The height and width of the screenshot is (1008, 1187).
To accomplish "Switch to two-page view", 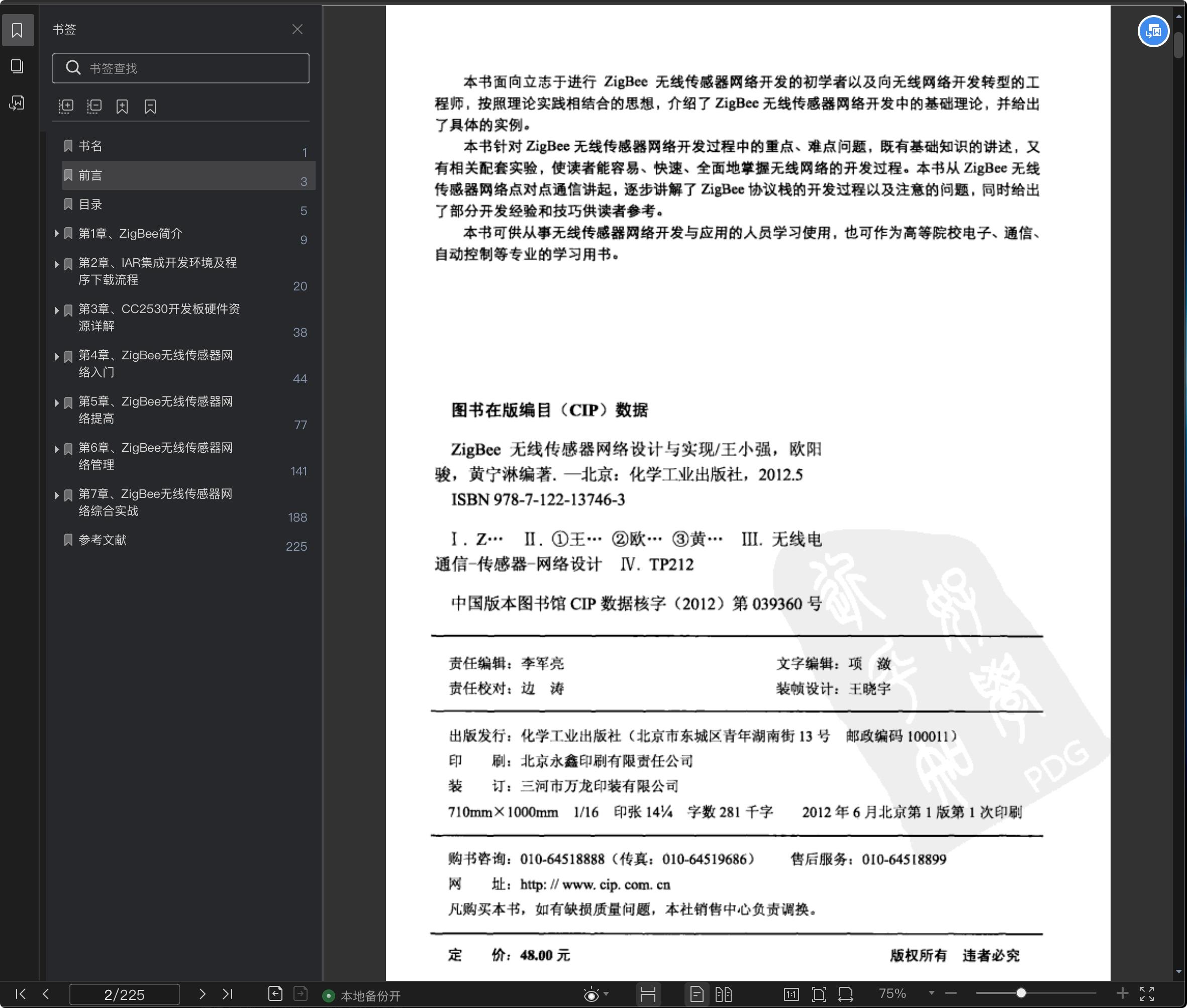I will (x=724, y=994).
